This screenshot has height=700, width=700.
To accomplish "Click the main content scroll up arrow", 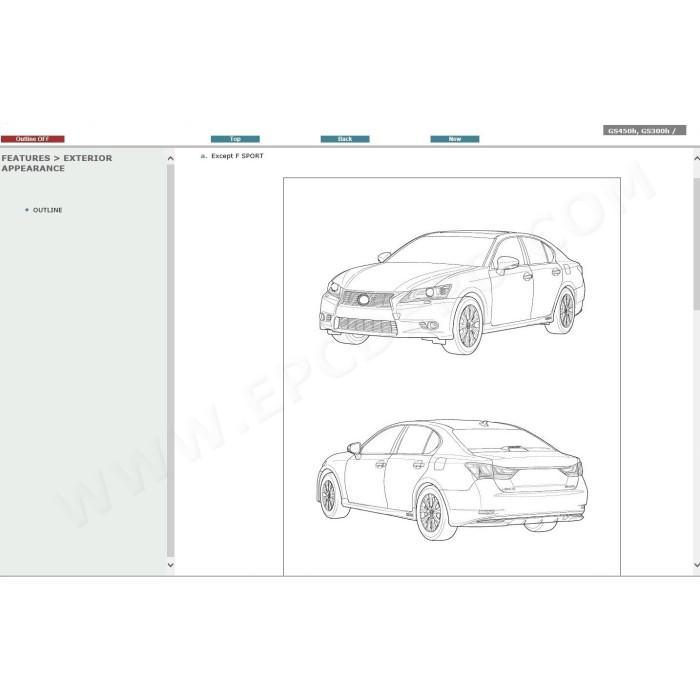I will (x=696, y=158).
